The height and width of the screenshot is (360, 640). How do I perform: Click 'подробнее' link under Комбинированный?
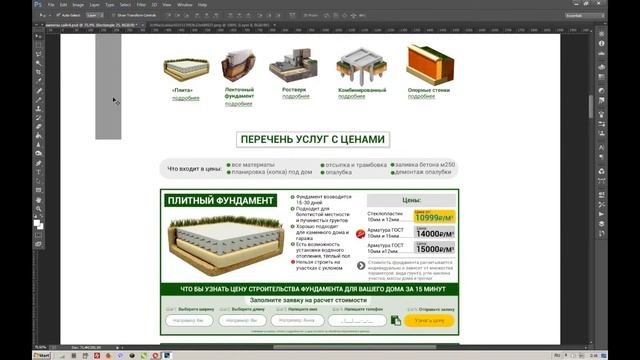(x=351, y=97)
